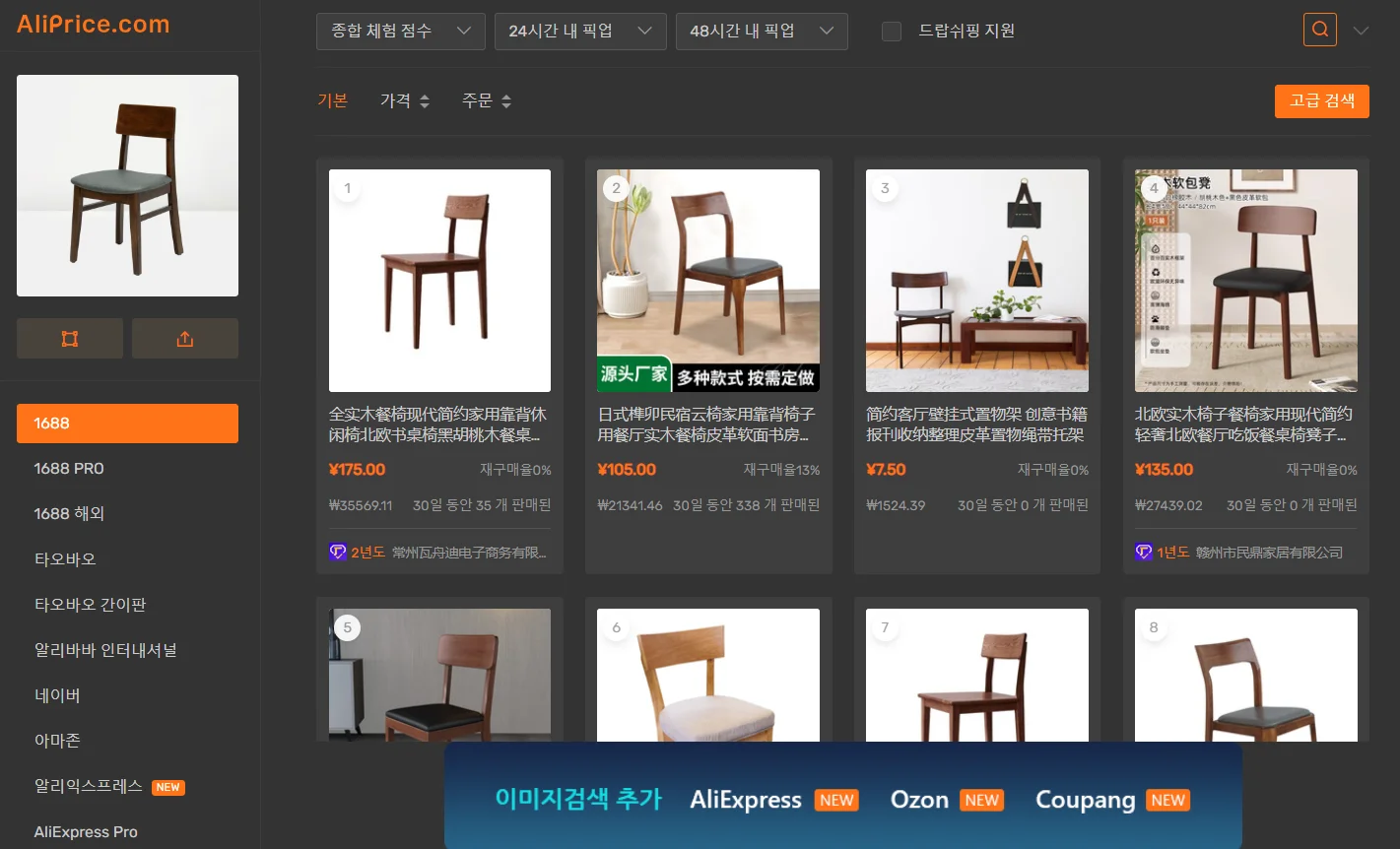Click the ¥135.00 price
1400x849 pixels.
(1165, 470)
